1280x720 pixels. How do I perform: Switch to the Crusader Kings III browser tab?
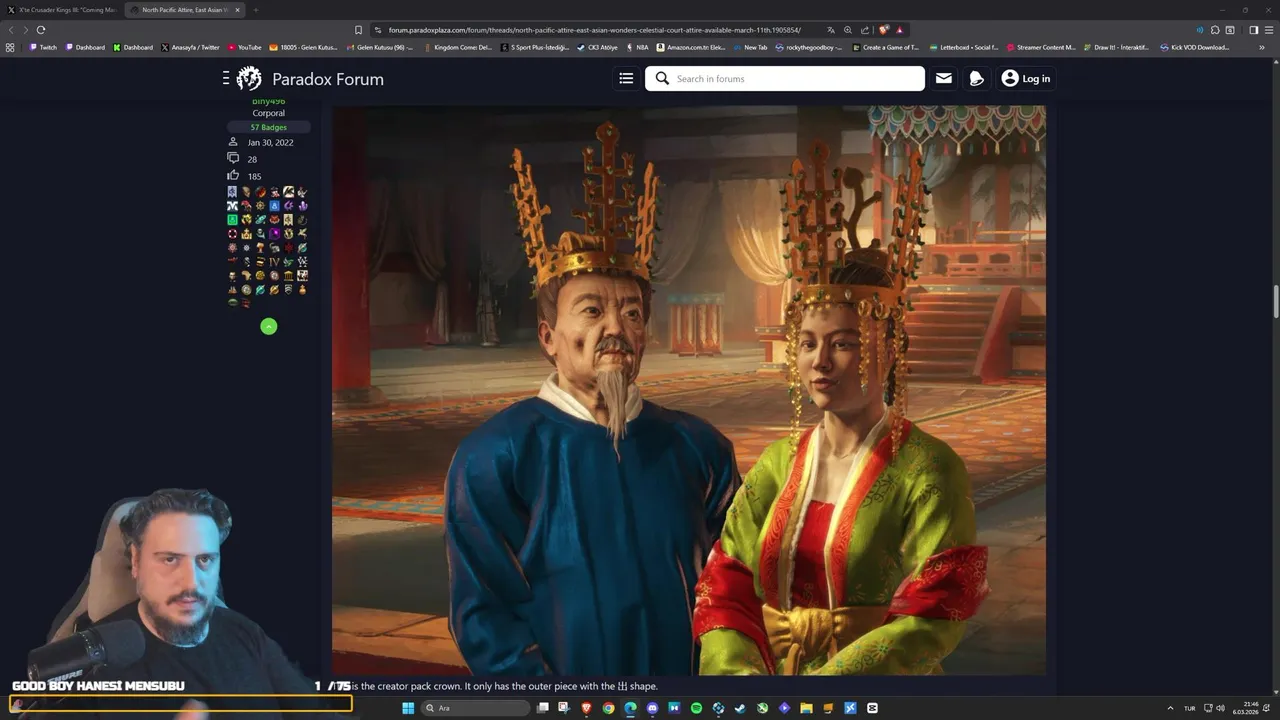click(x=62, y=10)
